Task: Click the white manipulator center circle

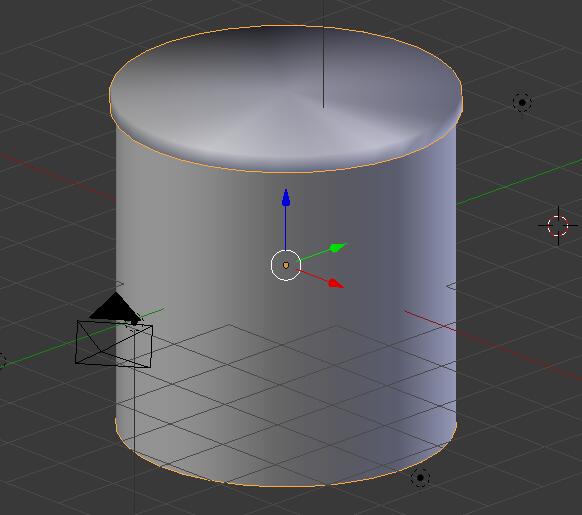Action: 285,265
